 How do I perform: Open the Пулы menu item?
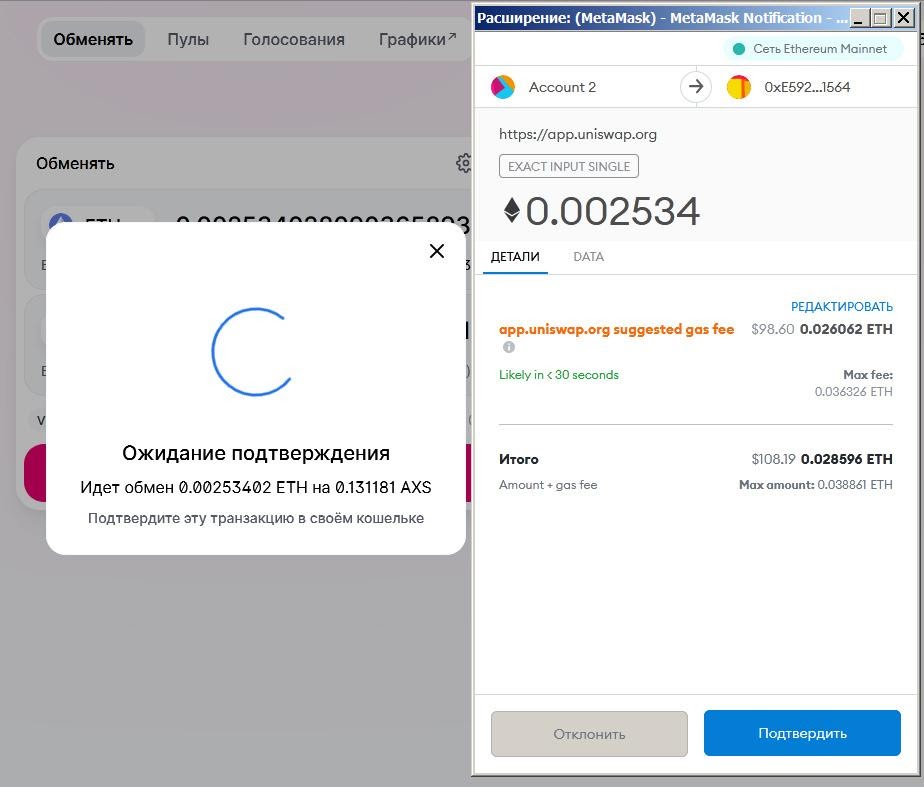[x=187, y=39]
